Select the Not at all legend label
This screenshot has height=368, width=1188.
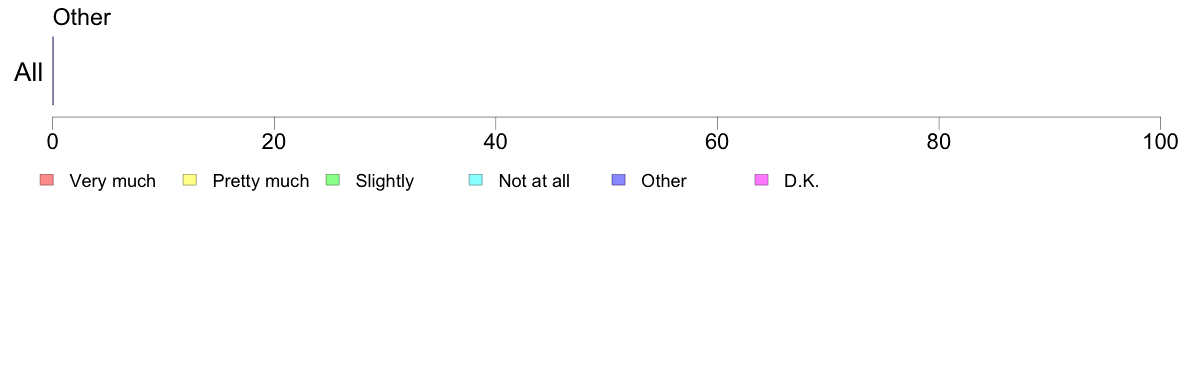click(534, 181)
